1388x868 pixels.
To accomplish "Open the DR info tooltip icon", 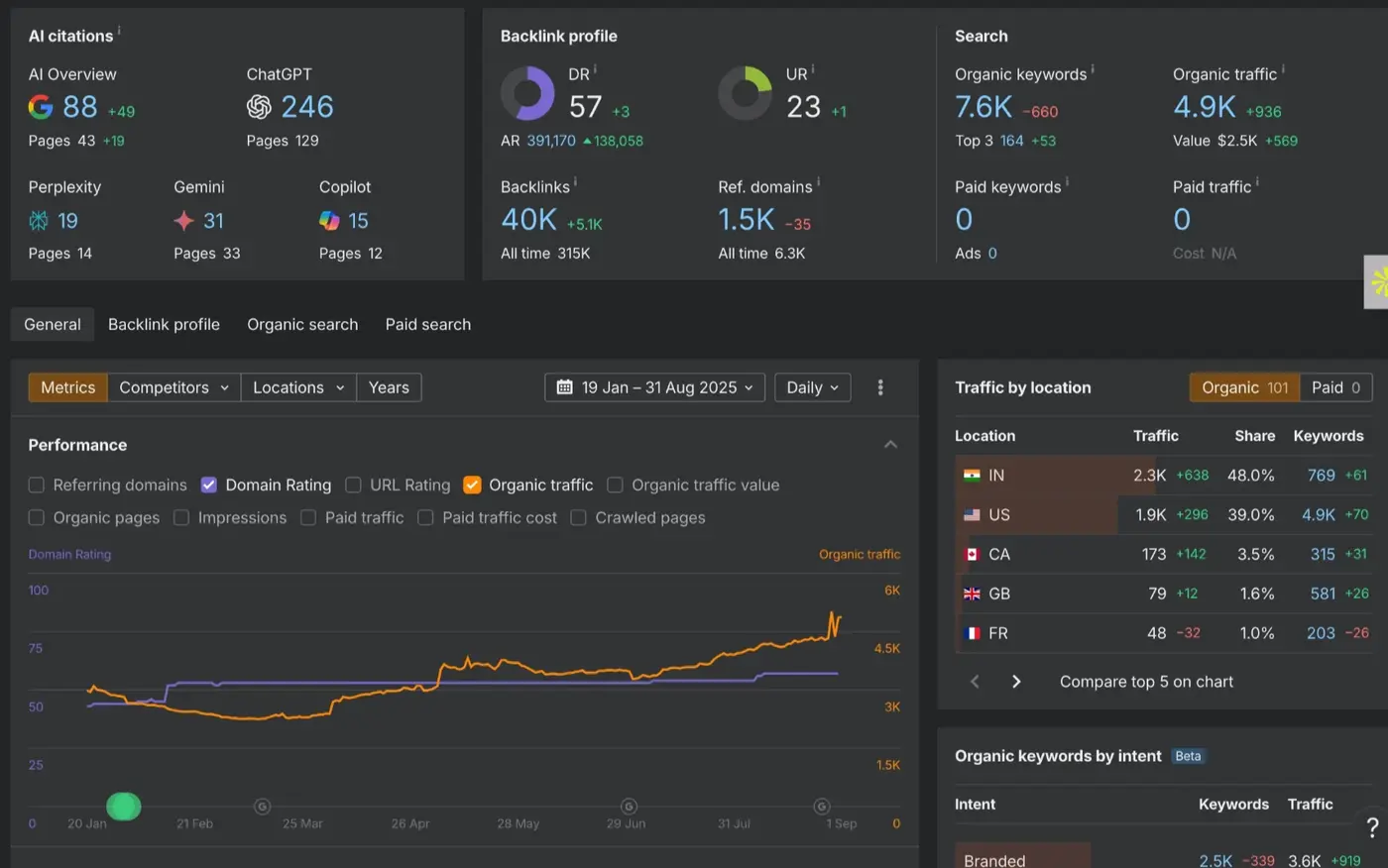I will click(x=595, y=70).
